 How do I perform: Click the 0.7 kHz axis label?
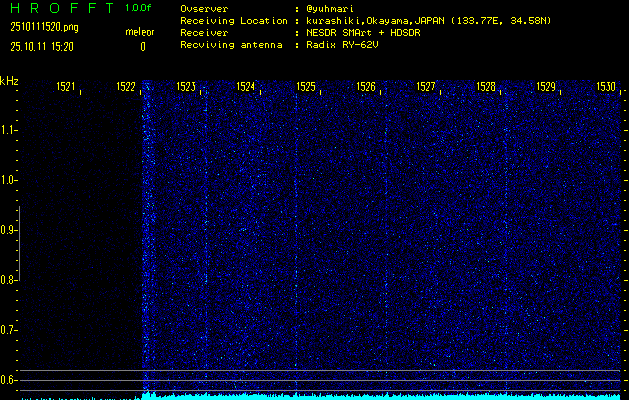coord(9,331)
